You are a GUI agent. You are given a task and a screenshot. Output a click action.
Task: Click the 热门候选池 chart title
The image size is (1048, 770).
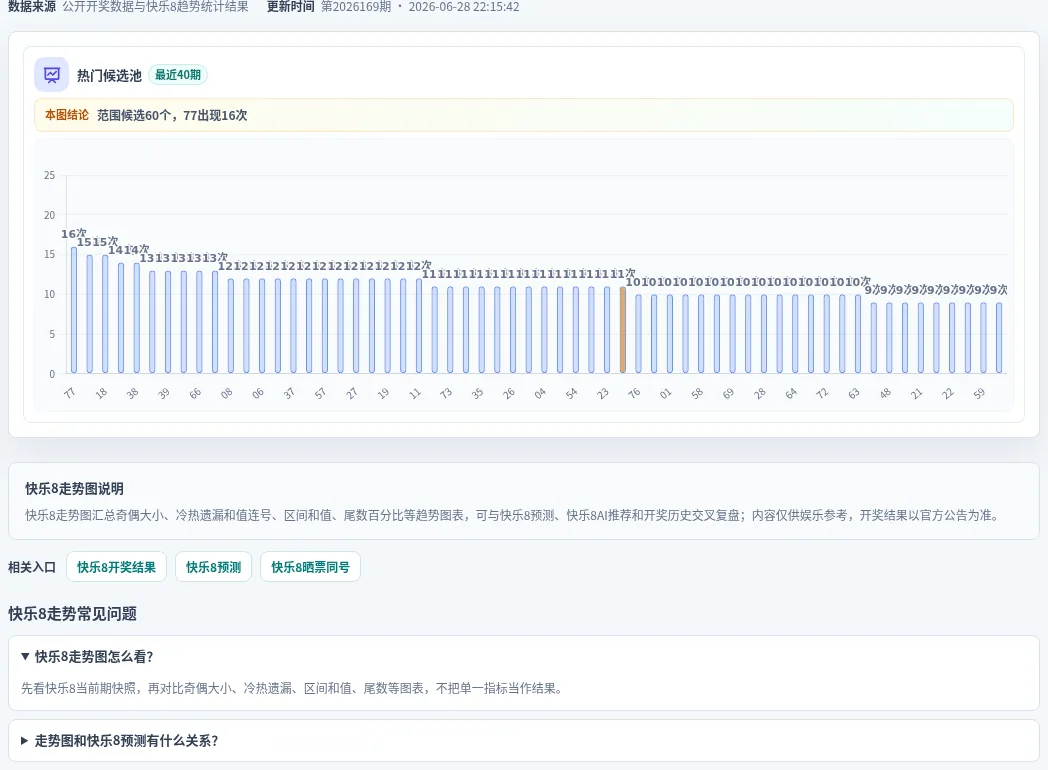109,75
